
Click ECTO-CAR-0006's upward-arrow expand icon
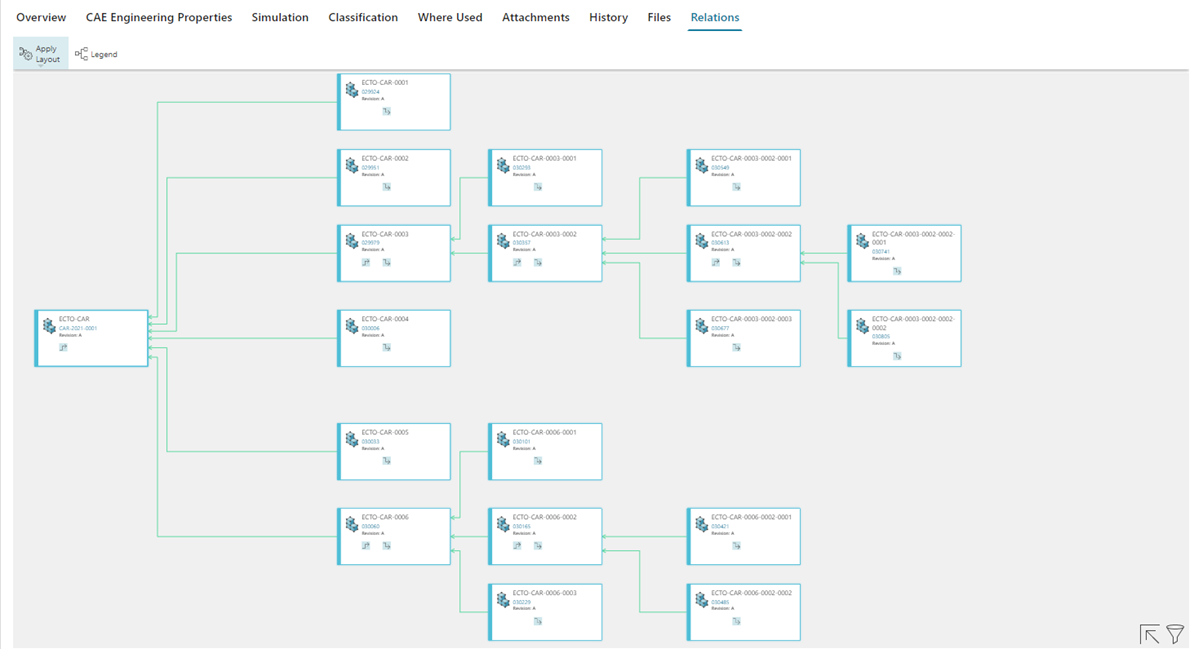[x=366, y=545]
